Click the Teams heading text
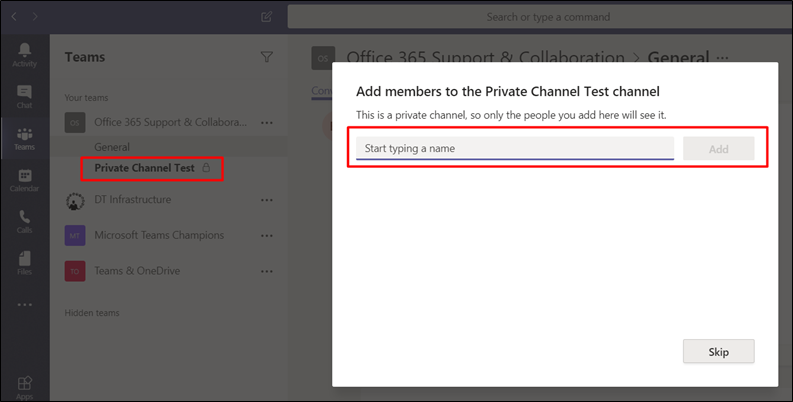Viewport: 793px width, 402px height. pyautogui.click(x=85, y=57)
